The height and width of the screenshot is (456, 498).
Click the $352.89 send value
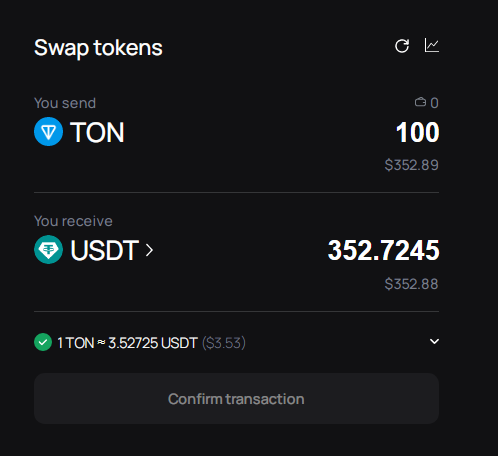(x=411, y=165)
